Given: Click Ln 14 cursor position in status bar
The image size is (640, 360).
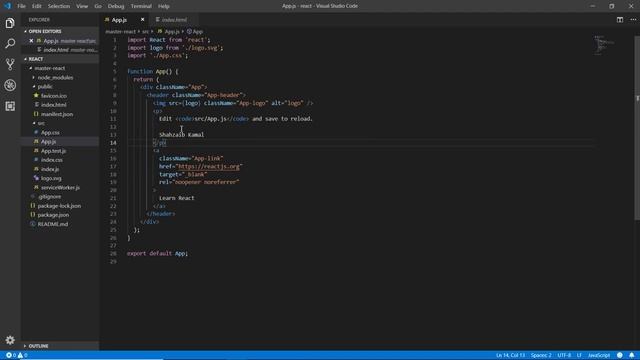Looking at the screenshot, I should pyautogui.click(x=510, y=355).
